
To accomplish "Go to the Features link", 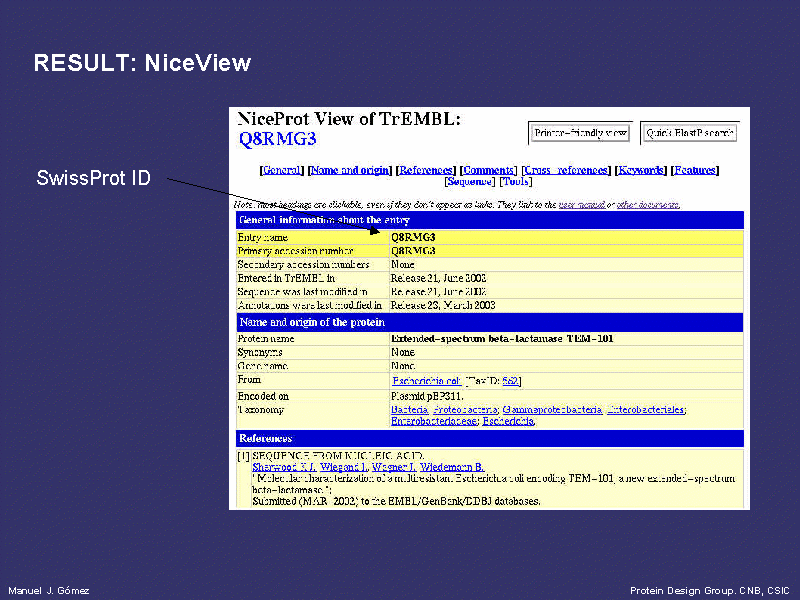I will pos(695,170).
